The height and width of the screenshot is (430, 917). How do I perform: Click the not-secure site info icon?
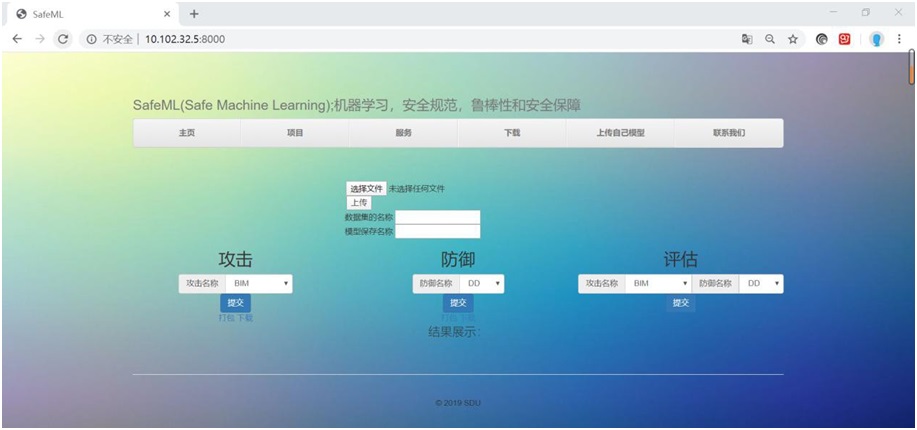click(92, 39)
